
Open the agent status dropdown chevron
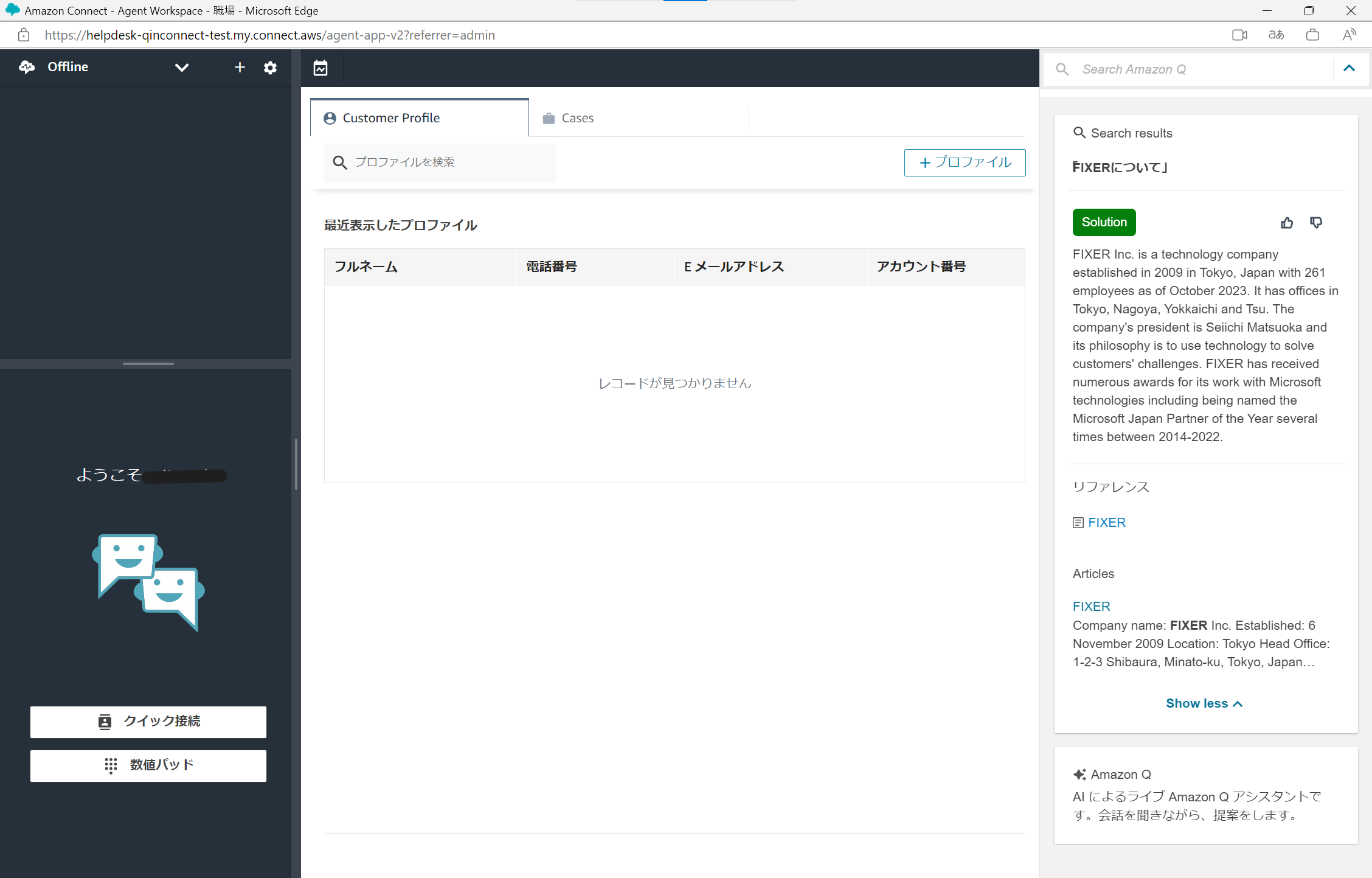coord(181,68)
